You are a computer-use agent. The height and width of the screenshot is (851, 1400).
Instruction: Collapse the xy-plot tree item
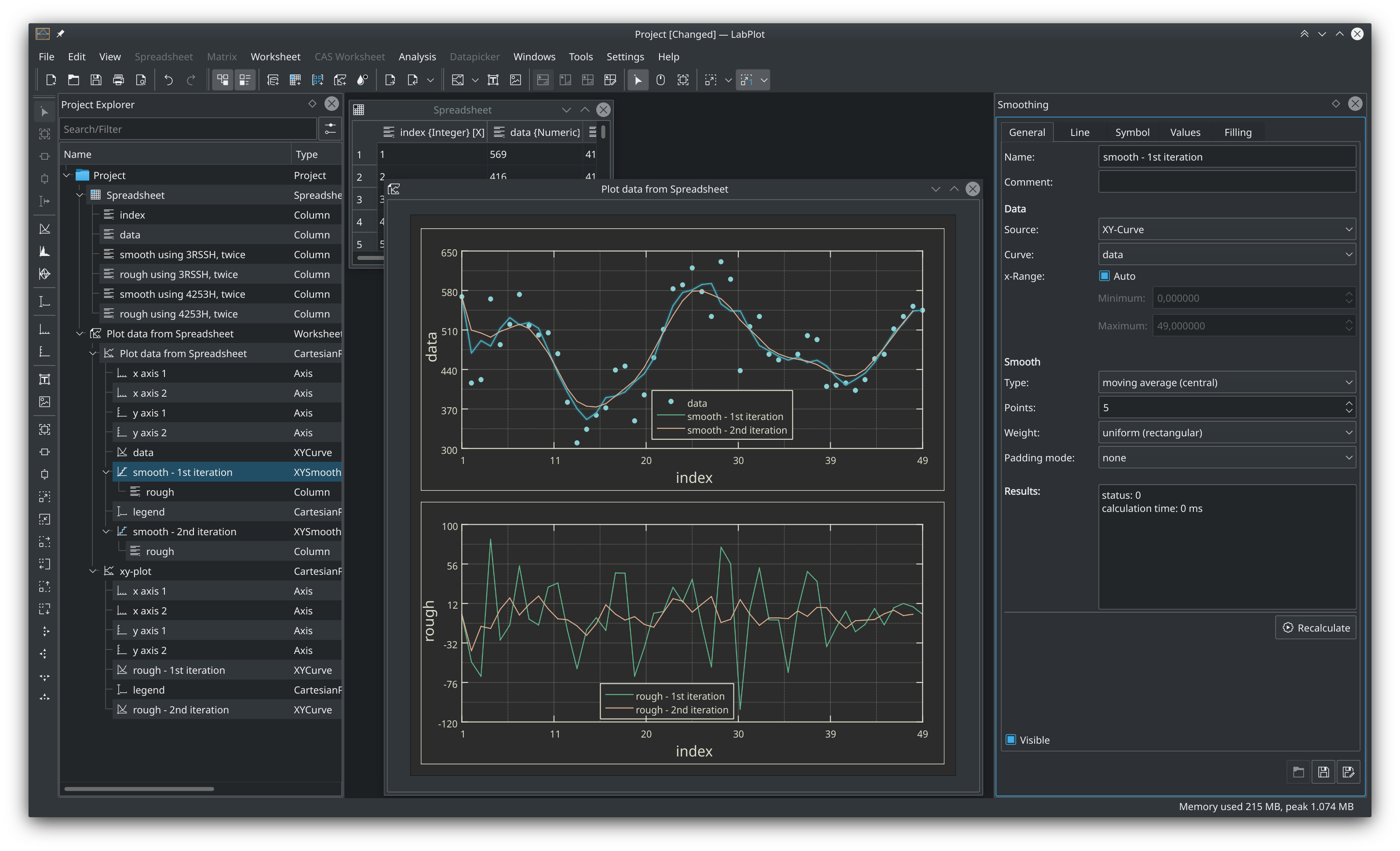pyautogui.click(x=93, y=571)
